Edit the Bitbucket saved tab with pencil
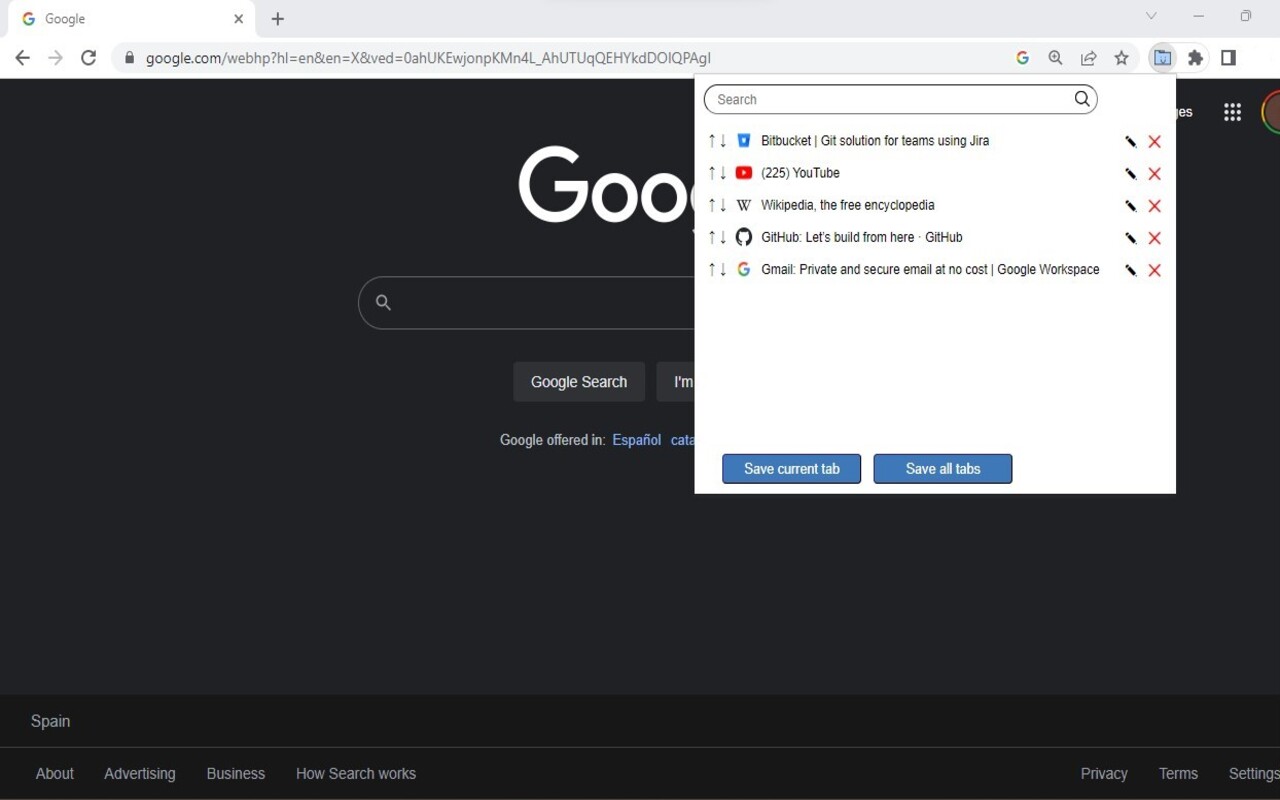Screen dimensions: 1280x800 point(1131,142)
